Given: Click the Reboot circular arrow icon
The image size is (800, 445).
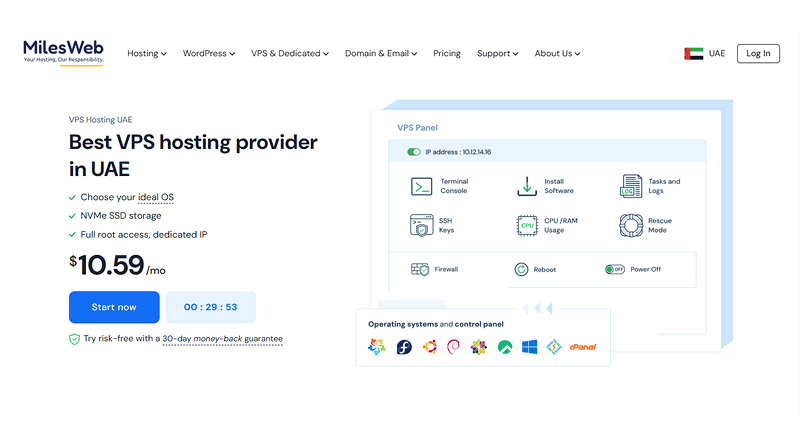Looking at the screenshot, I should pyautogui.click(x=521, y=269).
